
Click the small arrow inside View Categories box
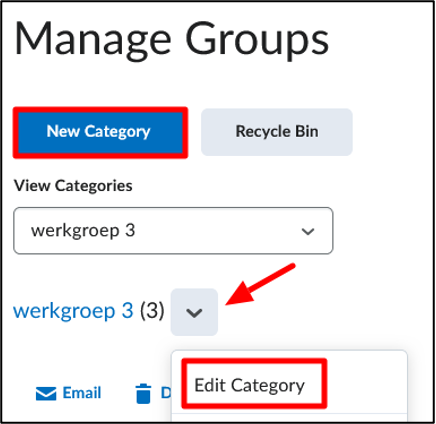point(308,231)
